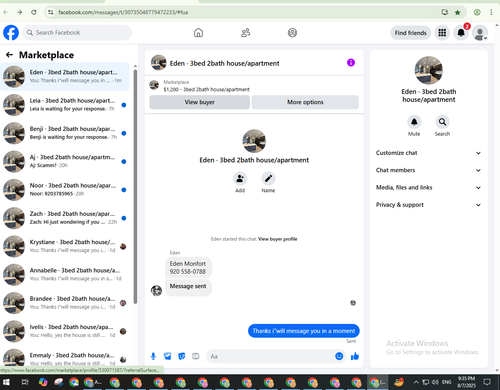Mute the Eden conversation
The width and height of the screenshot is (500, 390).
pyautogui.click(x=414, y=122)
